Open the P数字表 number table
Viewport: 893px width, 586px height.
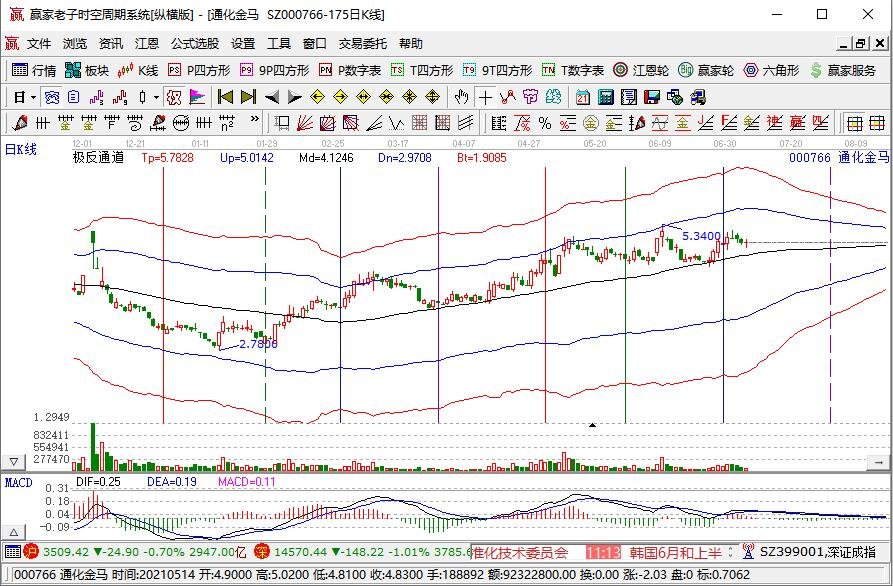pos(350,70)
